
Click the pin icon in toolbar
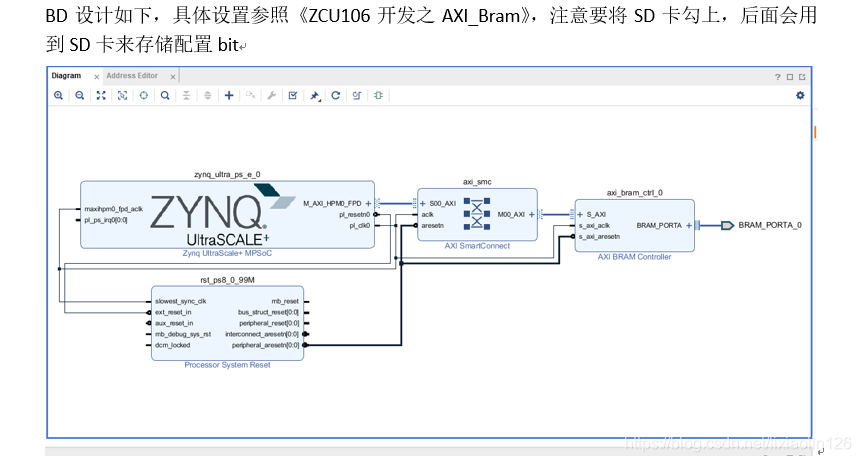[x=315, y=96]
